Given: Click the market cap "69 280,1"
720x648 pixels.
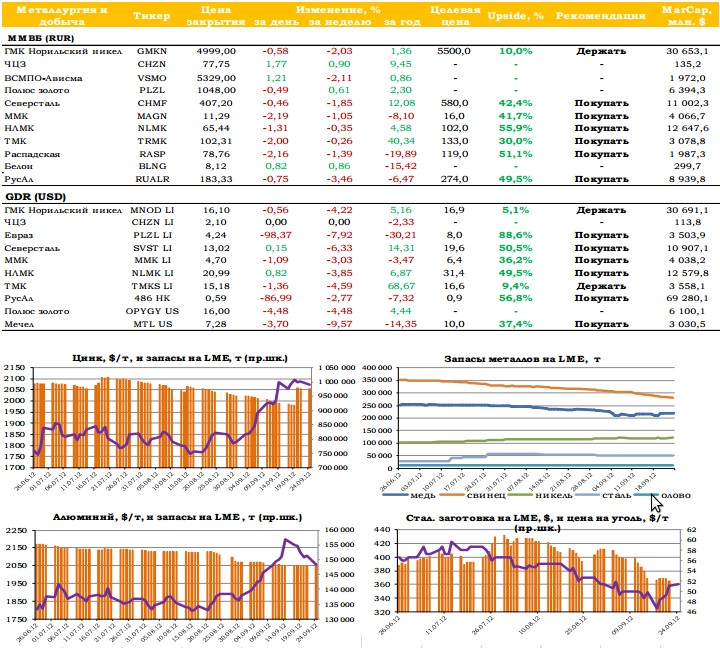Looking at the screenshot, I should [687, 298].
